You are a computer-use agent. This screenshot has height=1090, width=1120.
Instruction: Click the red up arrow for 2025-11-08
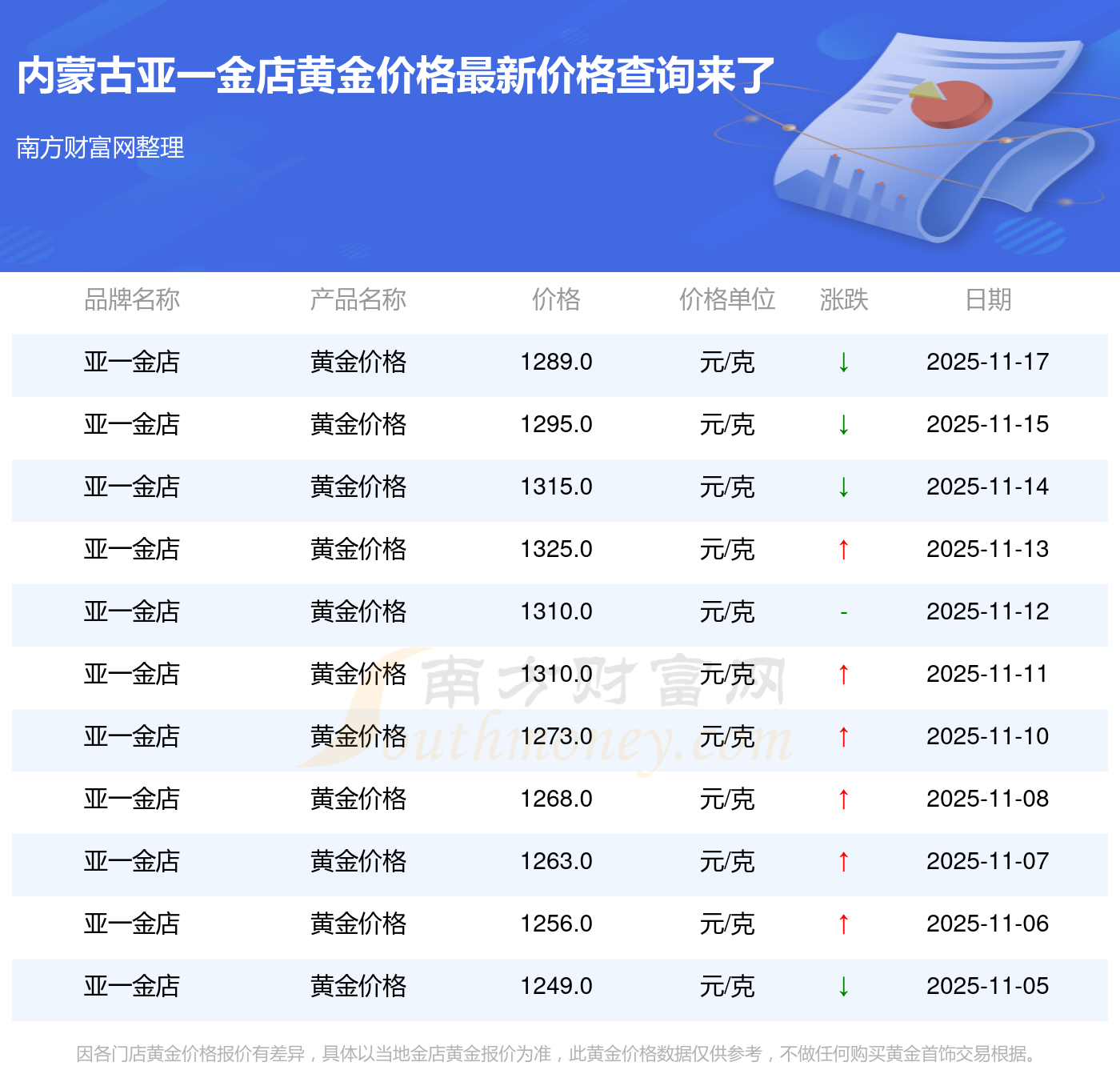843,799
